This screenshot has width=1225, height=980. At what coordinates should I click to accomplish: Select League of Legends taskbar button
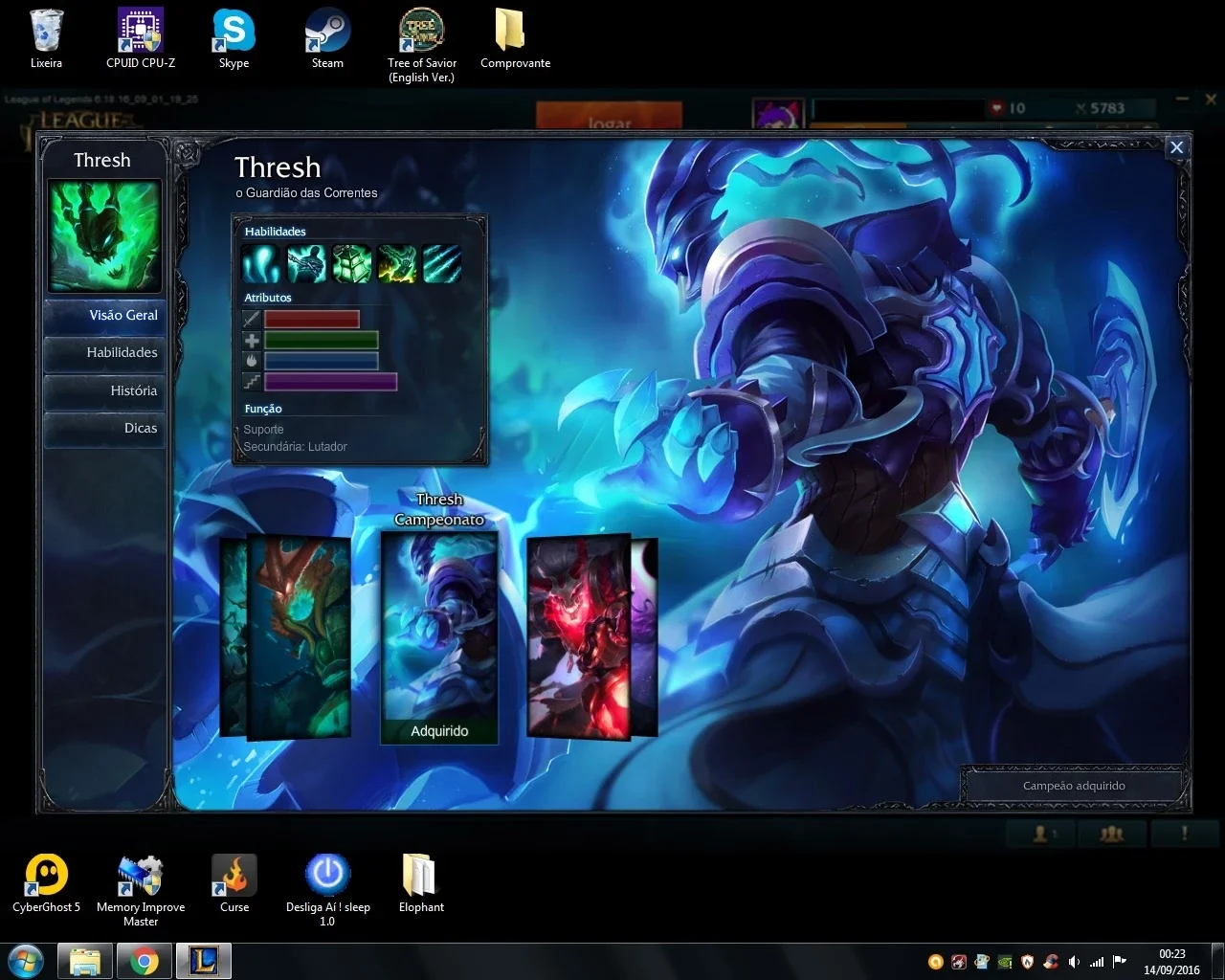click(204, 961)
